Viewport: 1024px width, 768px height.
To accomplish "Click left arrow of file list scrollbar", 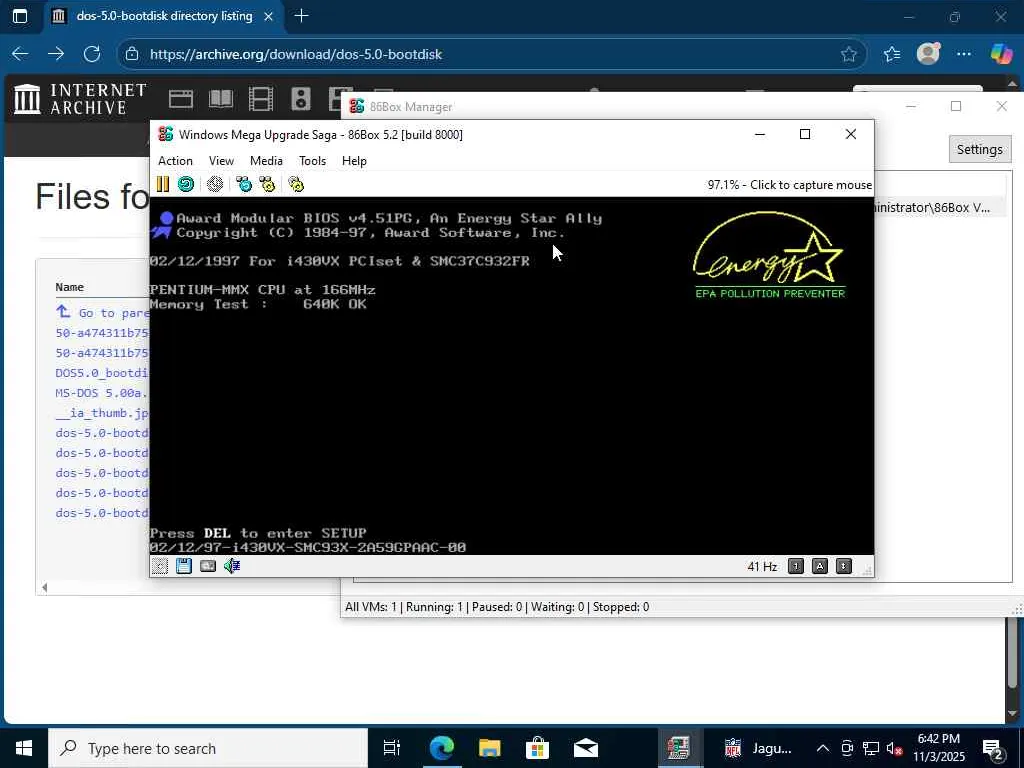I will click(44, 588).
